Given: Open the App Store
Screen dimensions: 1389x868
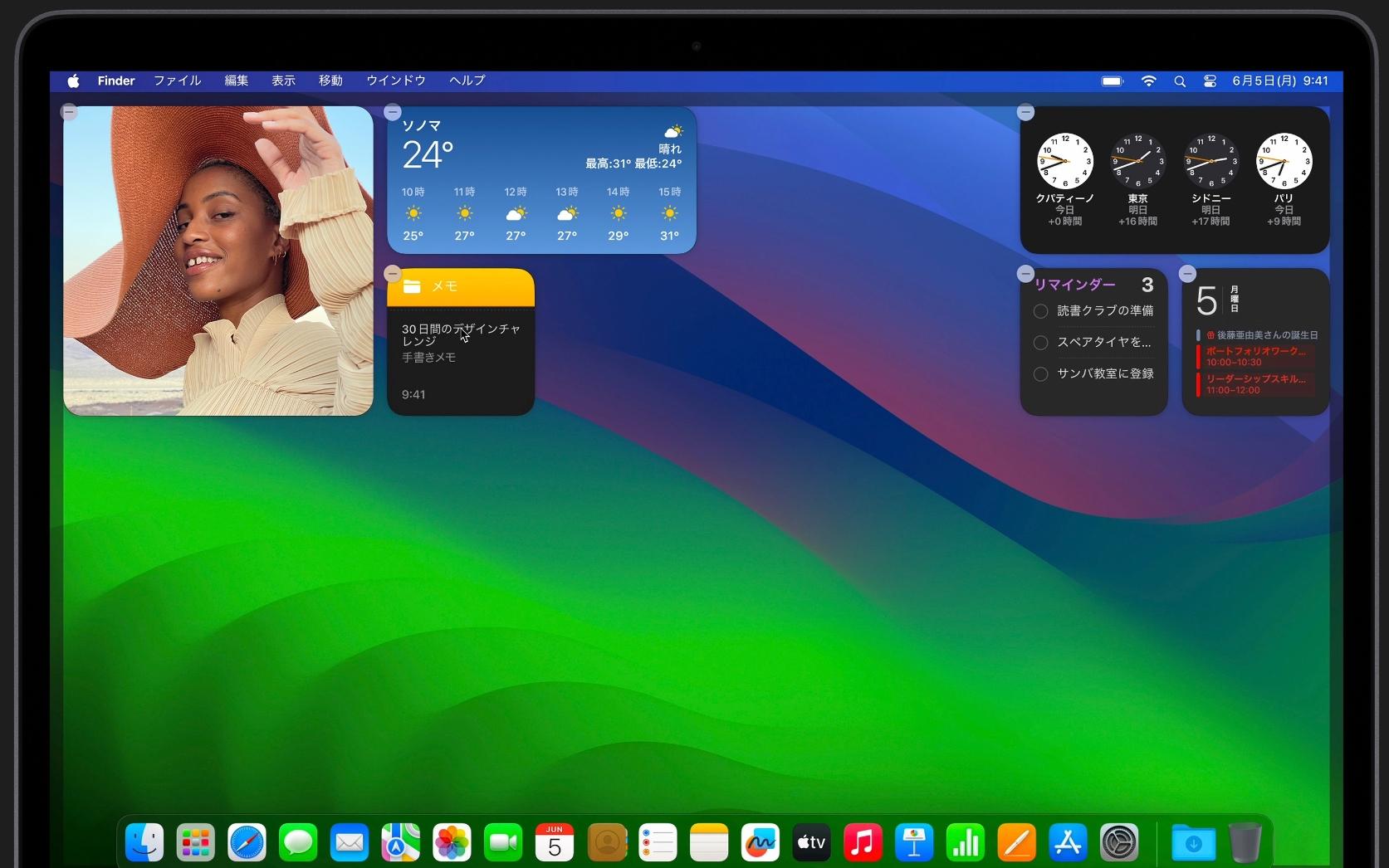Looking at the screenshot, I should 1068,841.
